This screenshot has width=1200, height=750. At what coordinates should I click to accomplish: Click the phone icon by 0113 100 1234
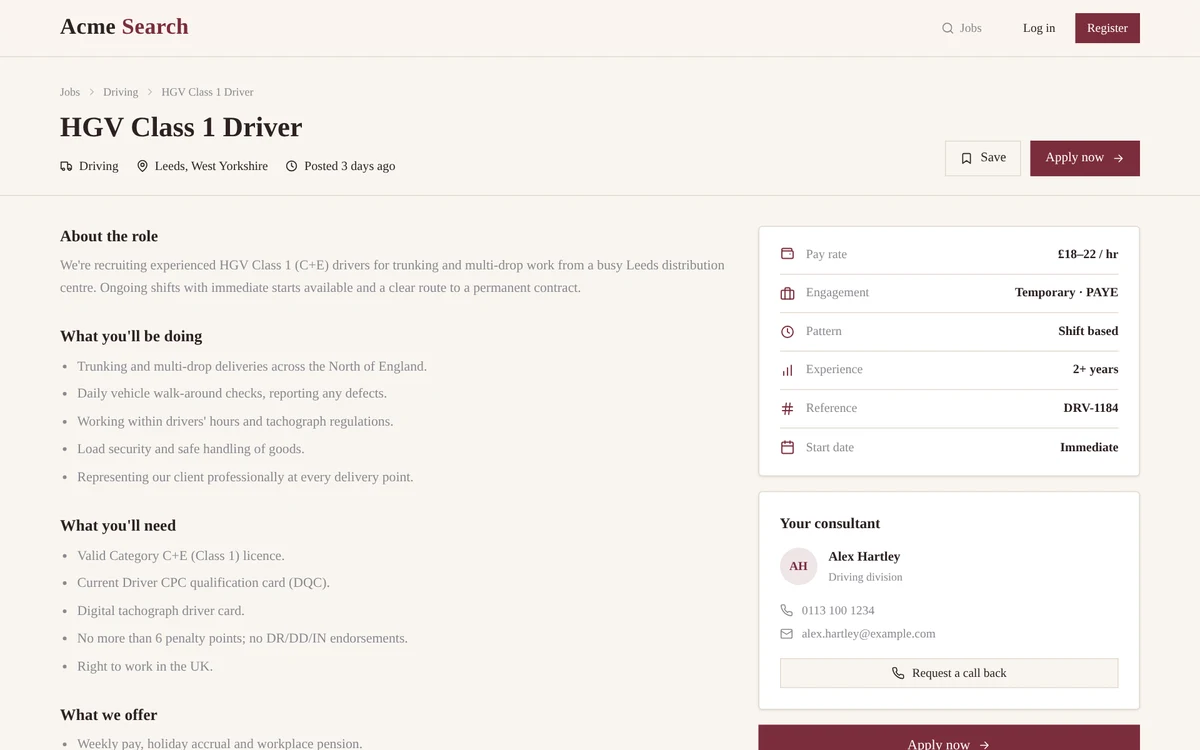[x=787, y=610]
